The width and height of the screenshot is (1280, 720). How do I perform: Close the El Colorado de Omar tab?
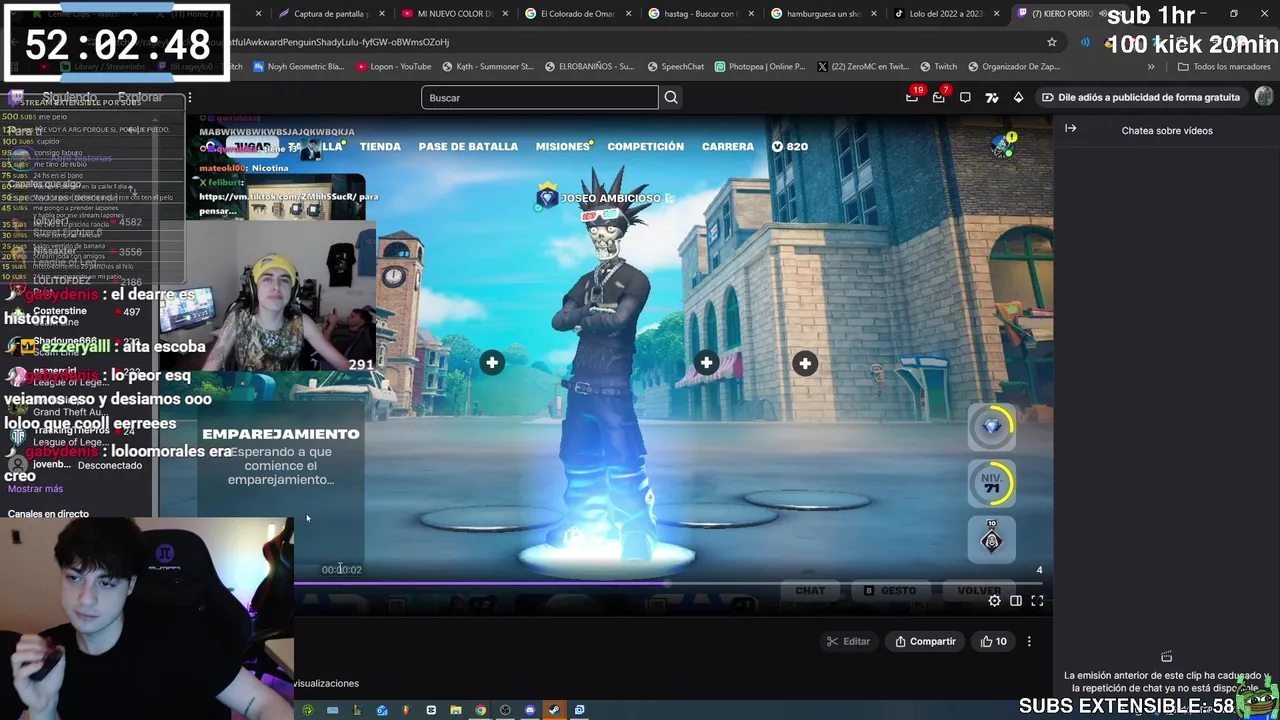pos(628,14)
